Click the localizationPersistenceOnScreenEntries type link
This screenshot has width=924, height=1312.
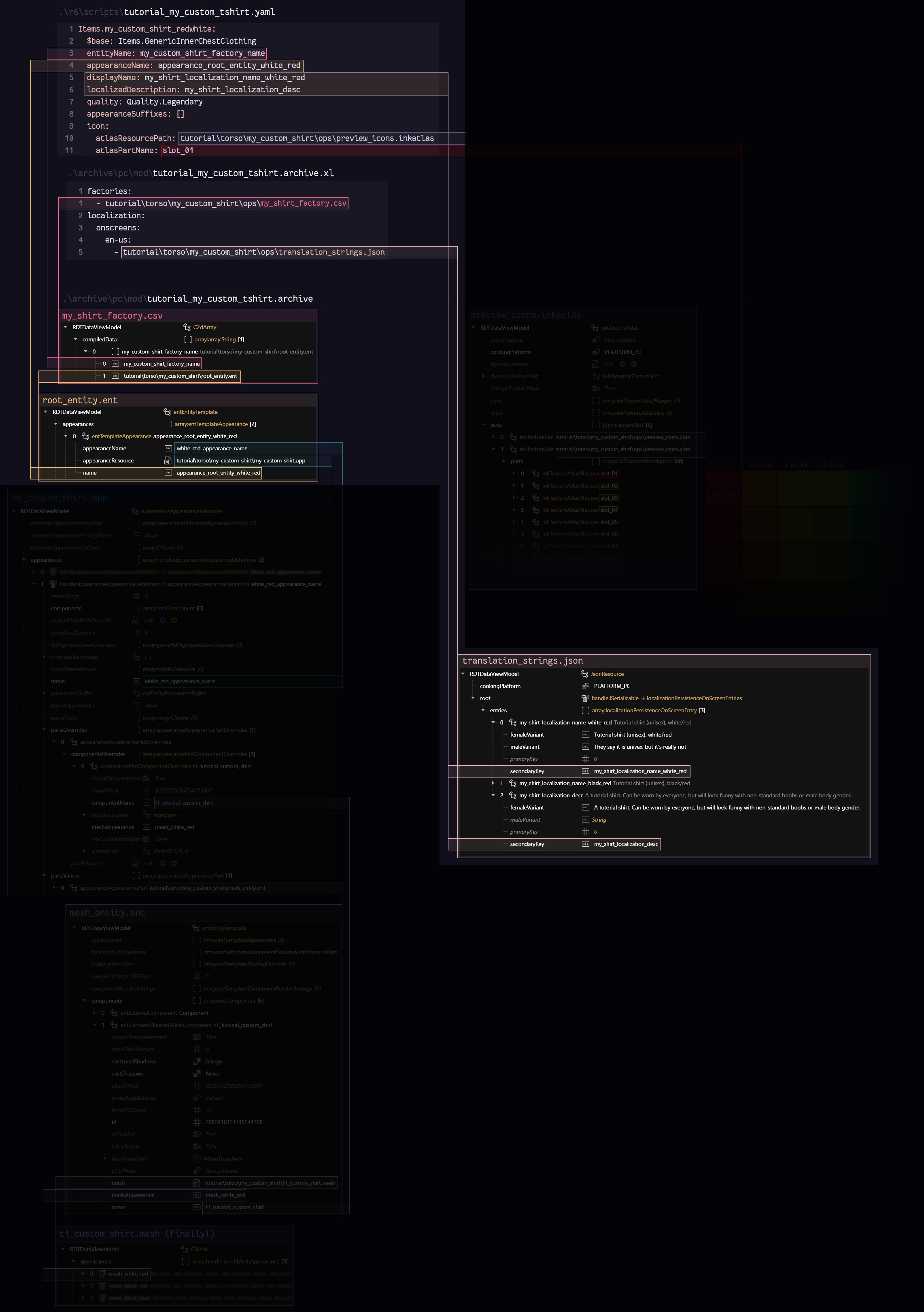click(x=694, y=698)
